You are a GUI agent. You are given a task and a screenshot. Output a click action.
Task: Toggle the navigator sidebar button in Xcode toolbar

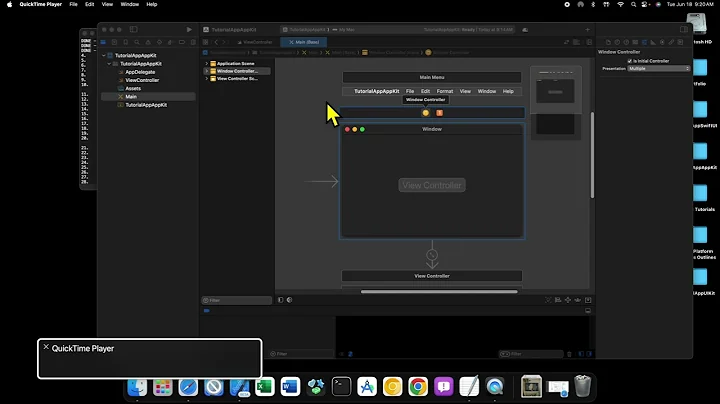(133, 29)
